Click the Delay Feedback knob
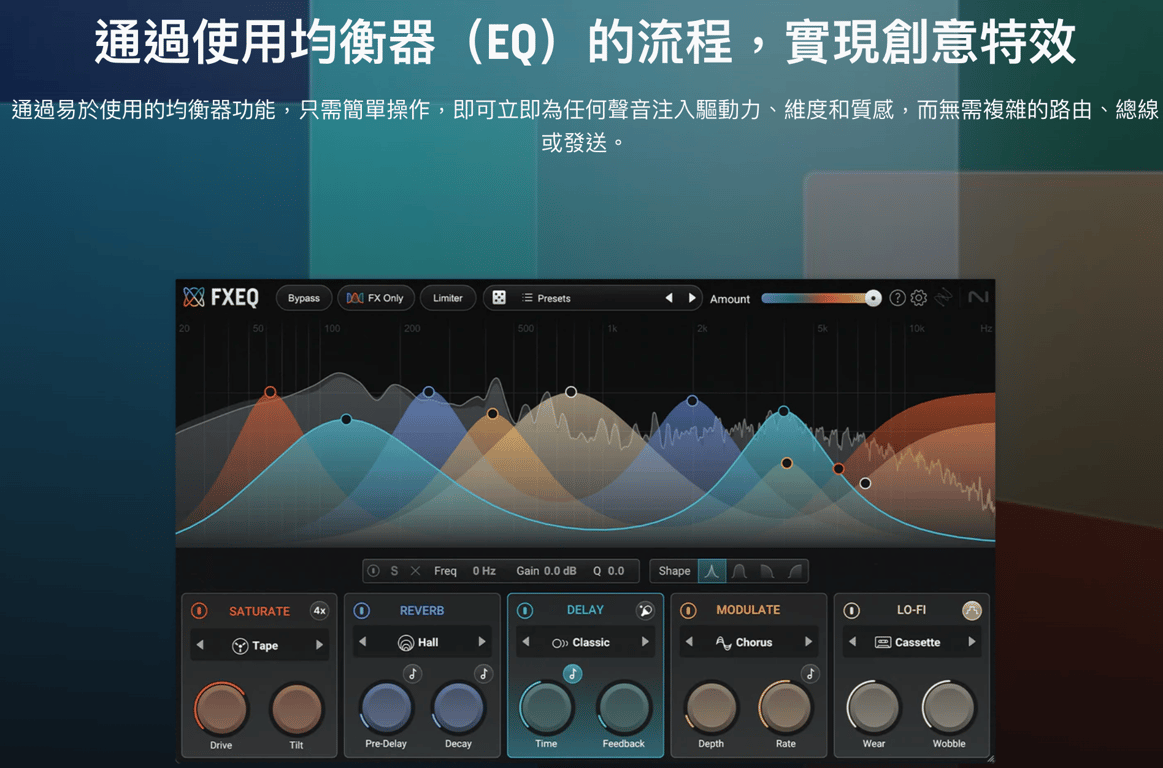 point(623,707)
